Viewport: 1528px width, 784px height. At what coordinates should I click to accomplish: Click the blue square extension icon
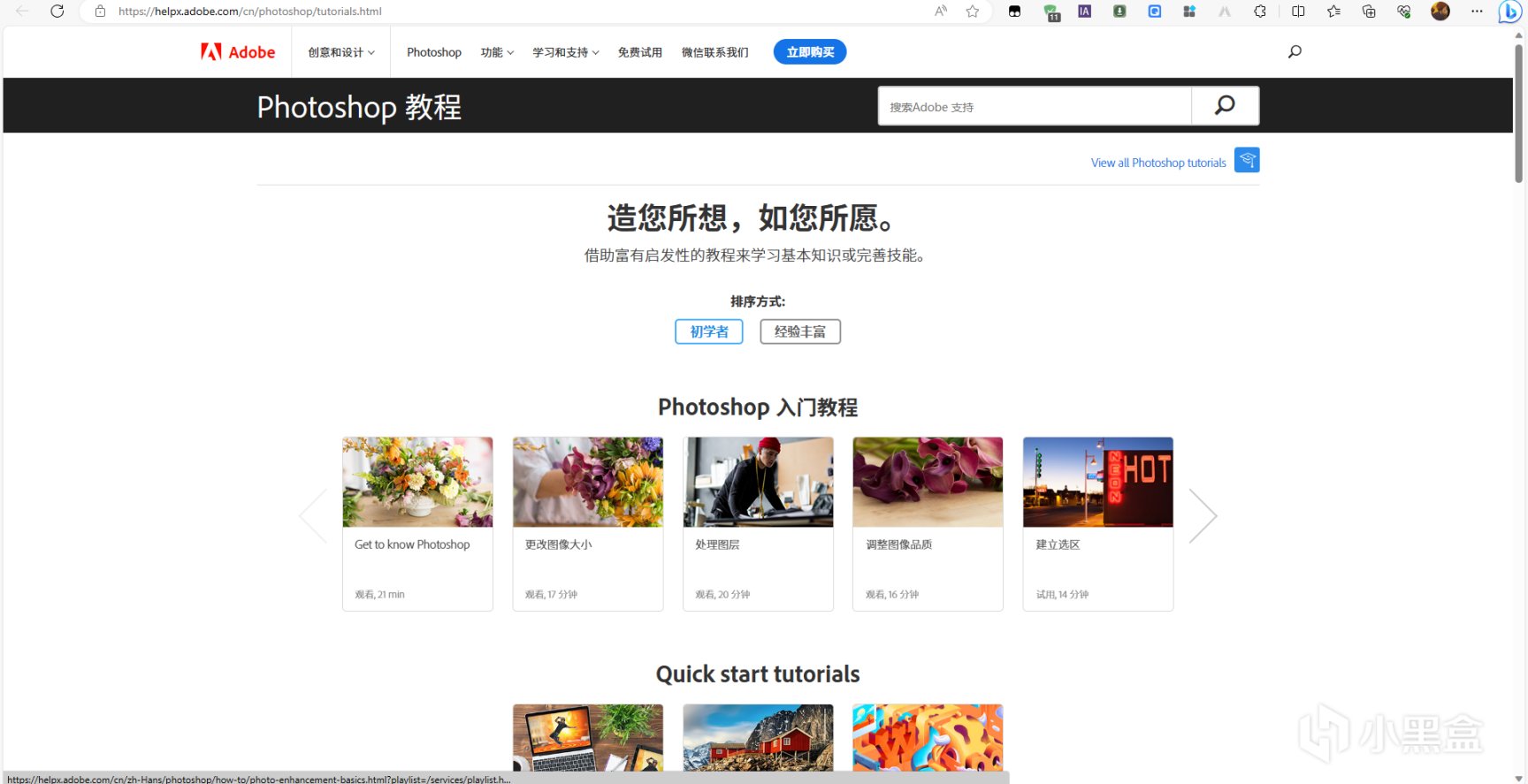[x=1155, y=11]
